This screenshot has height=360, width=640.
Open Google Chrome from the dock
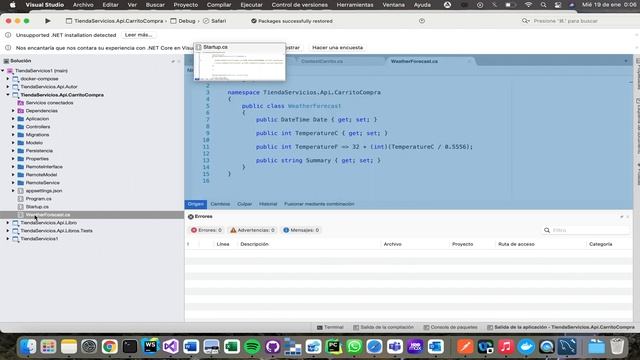[109, 347]
